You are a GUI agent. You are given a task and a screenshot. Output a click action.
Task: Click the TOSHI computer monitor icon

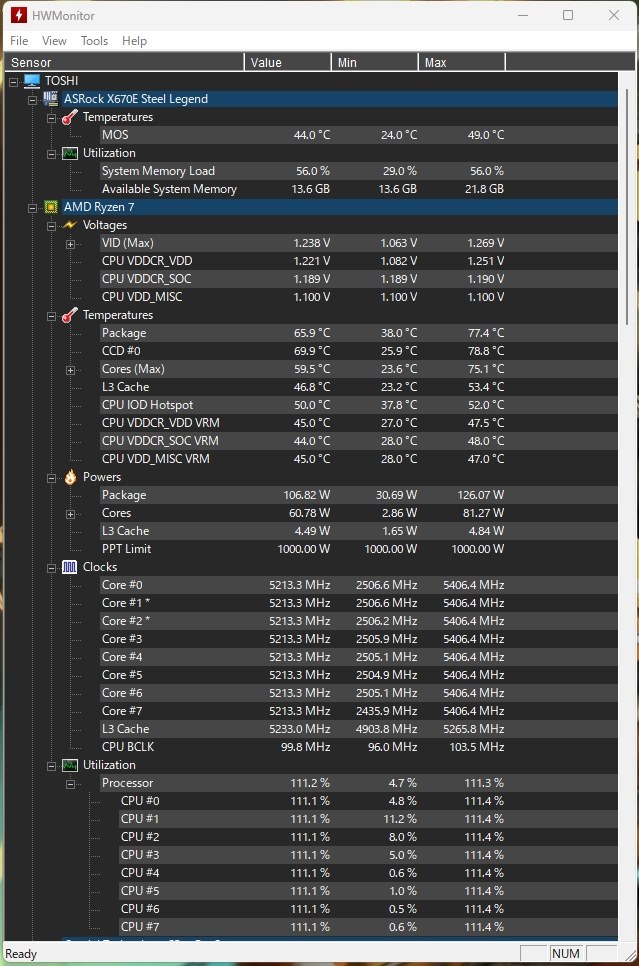click(x=32, y=81)
